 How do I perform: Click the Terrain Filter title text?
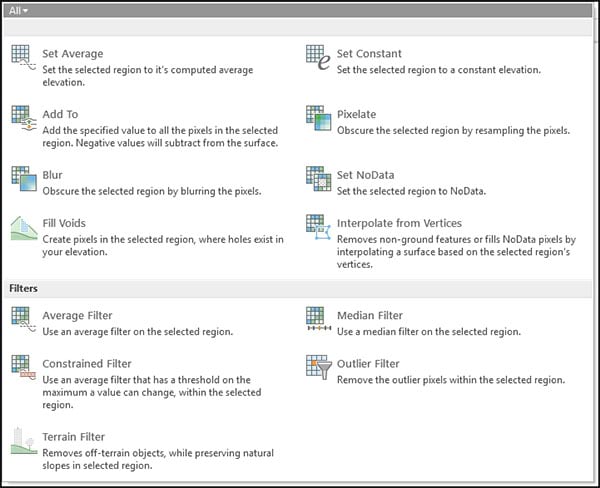(73, 437)
